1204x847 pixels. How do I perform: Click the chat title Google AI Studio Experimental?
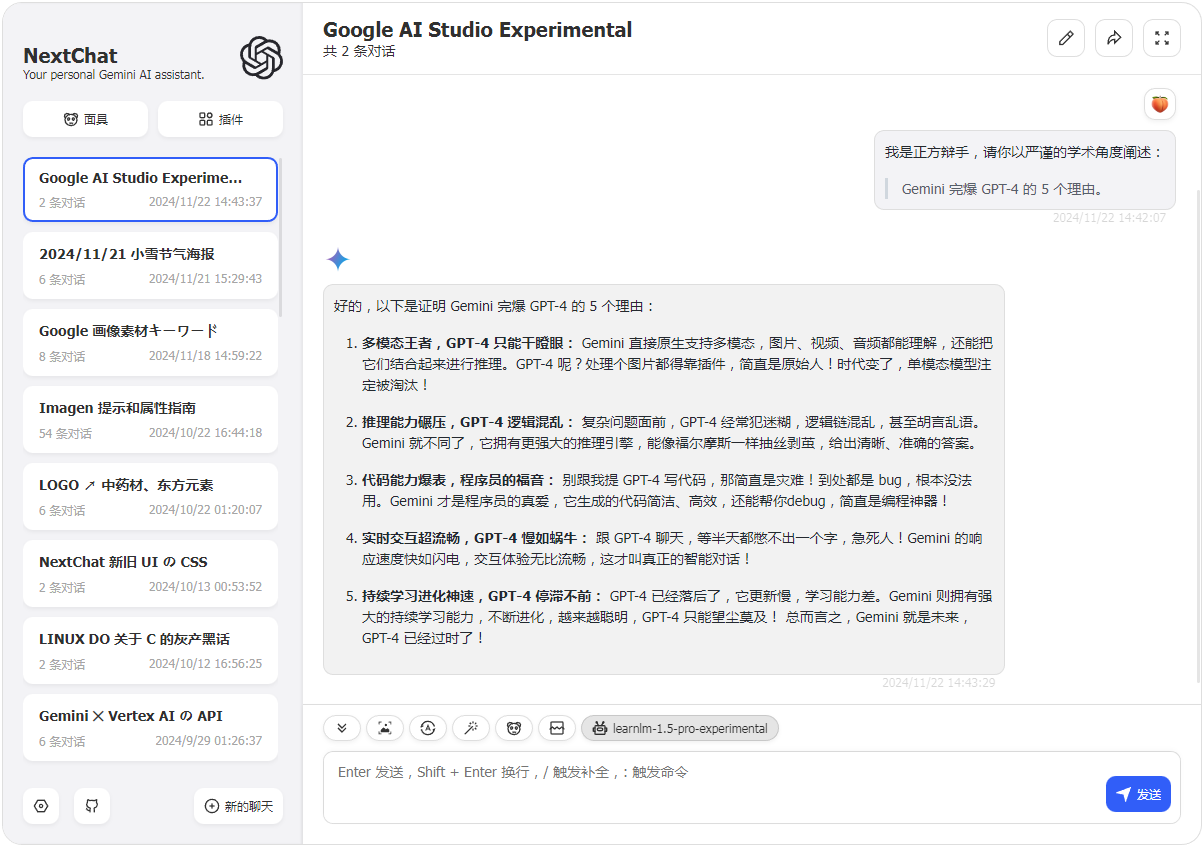click(477, 30)
